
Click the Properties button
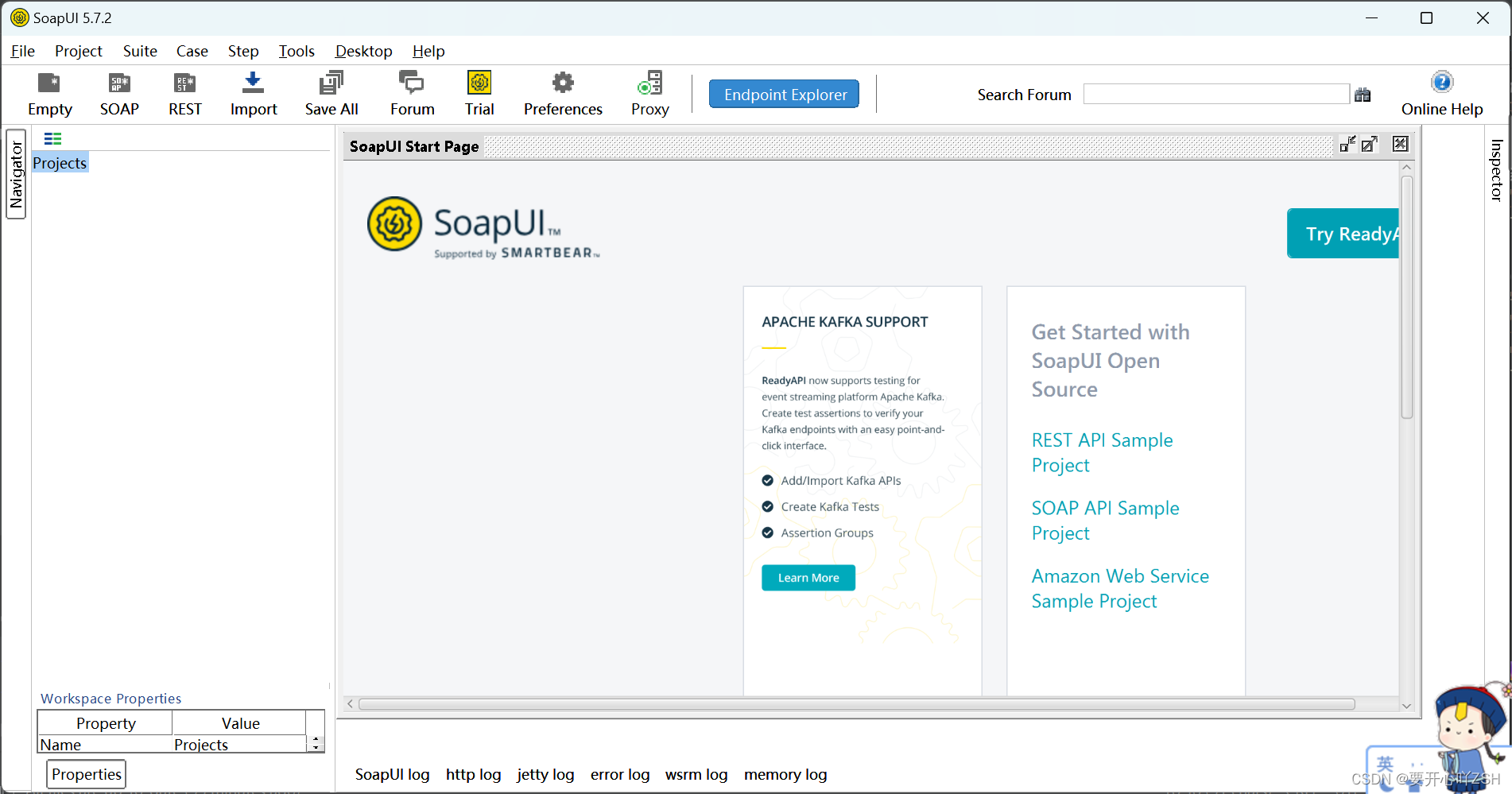(87, 774)
